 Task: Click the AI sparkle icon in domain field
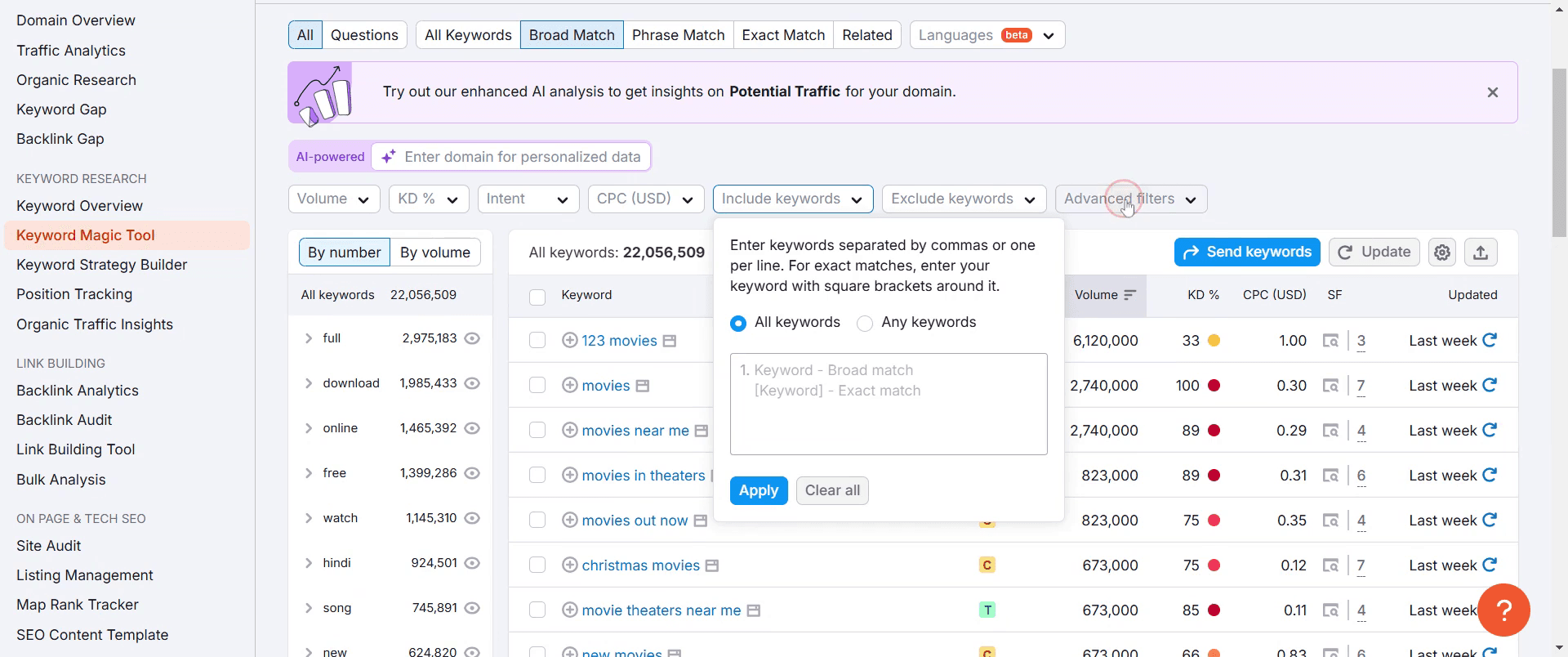[389, 156]
